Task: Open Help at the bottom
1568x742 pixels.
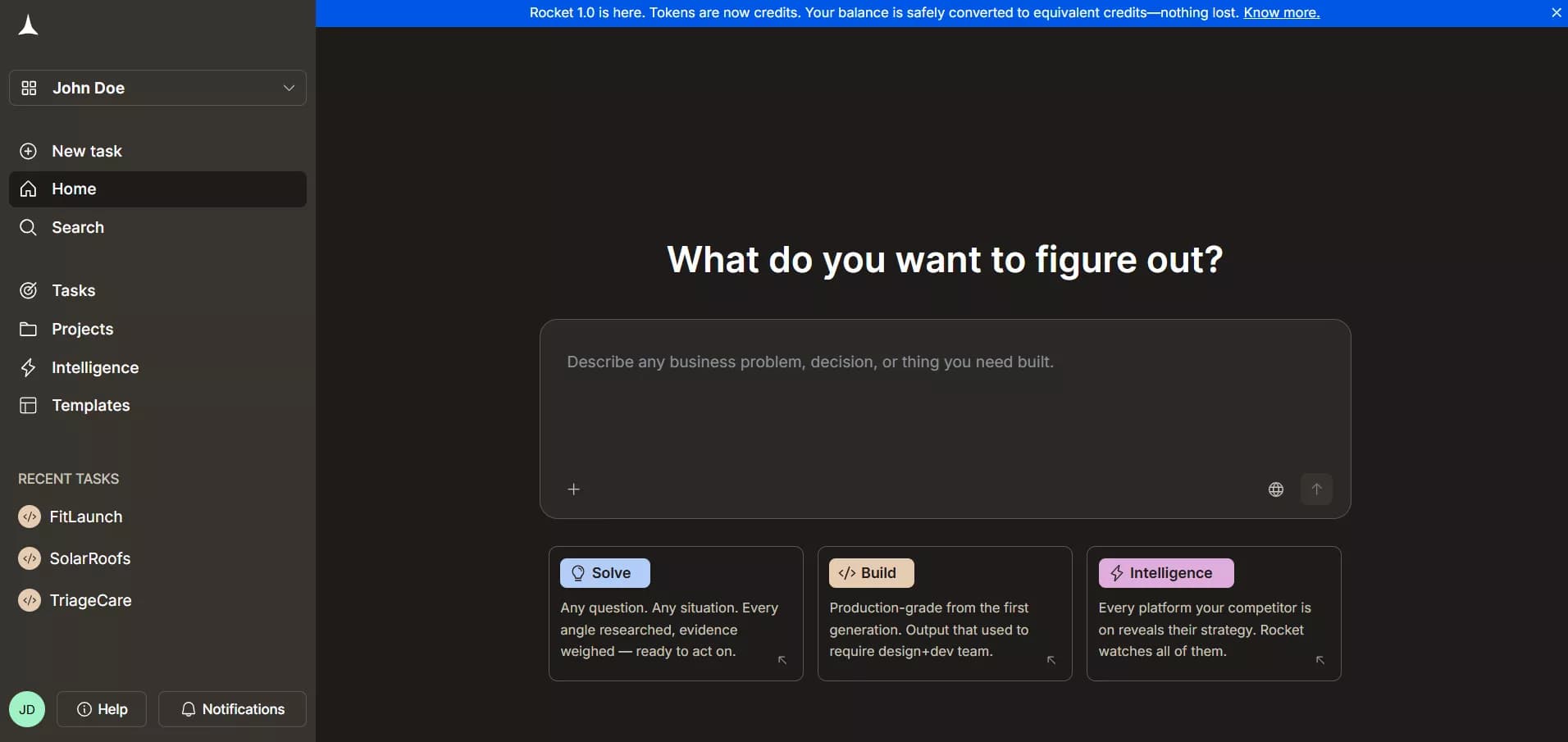Action: coord(103,709)
